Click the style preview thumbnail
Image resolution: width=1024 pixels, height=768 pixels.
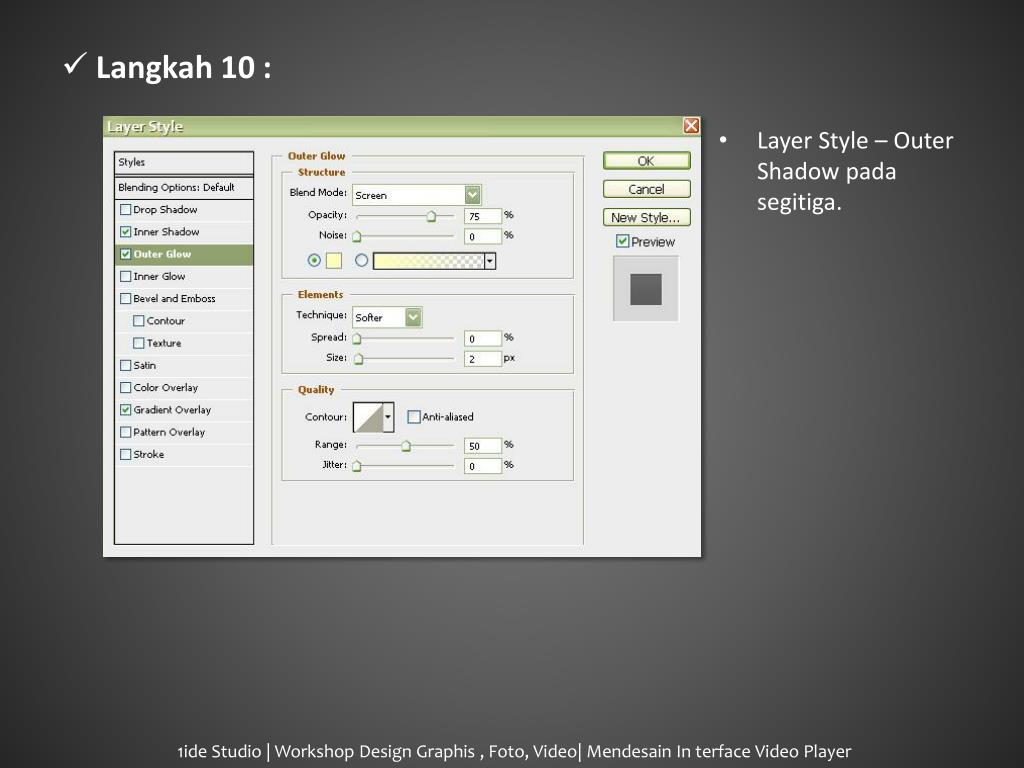coord(646,289)
